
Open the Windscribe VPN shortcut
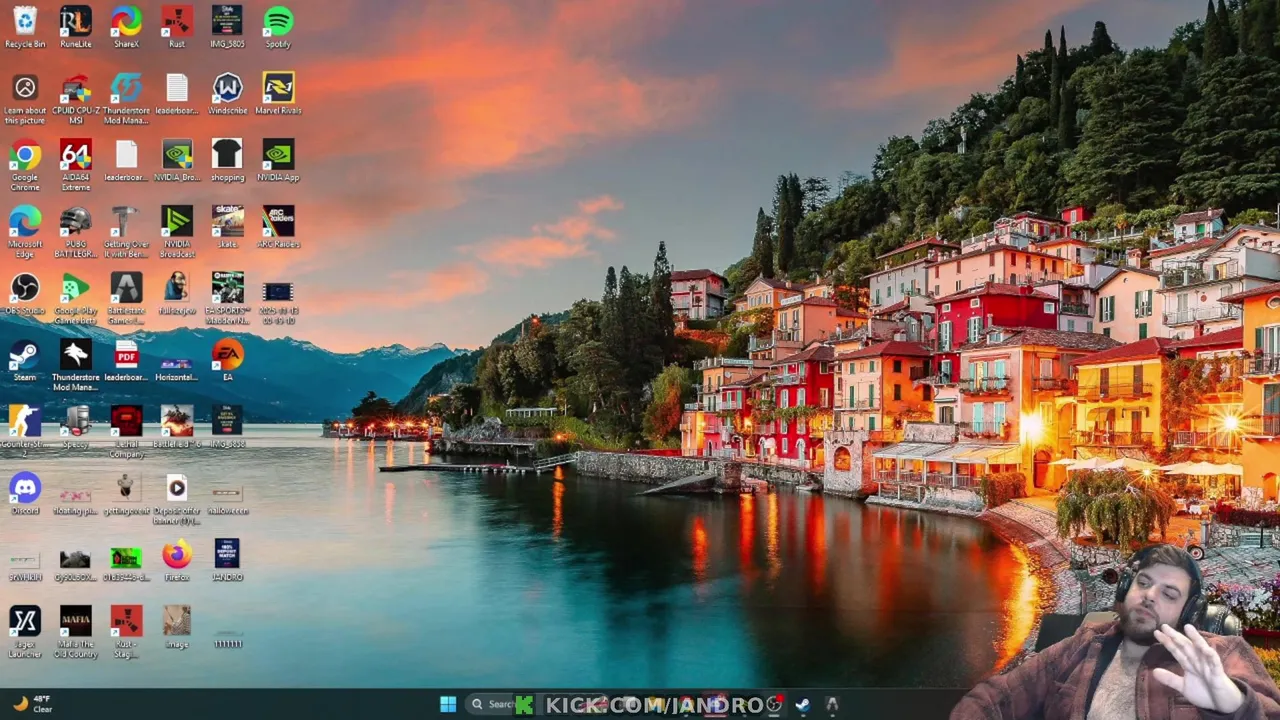tap(227, 93)
